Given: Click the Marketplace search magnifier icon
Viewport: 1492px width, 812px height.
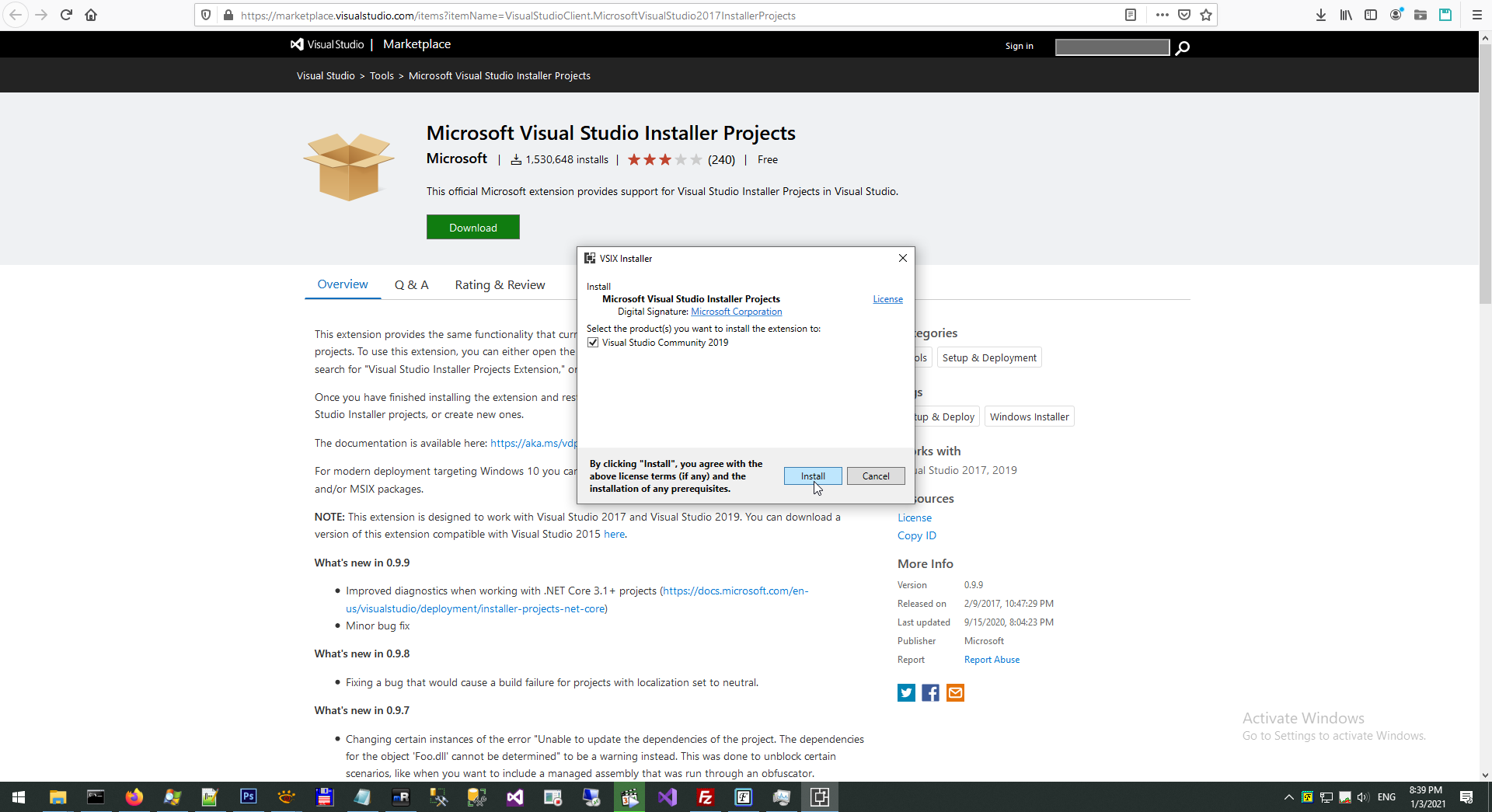Looking at the screenshot, I should click(x=1183, y=48).
